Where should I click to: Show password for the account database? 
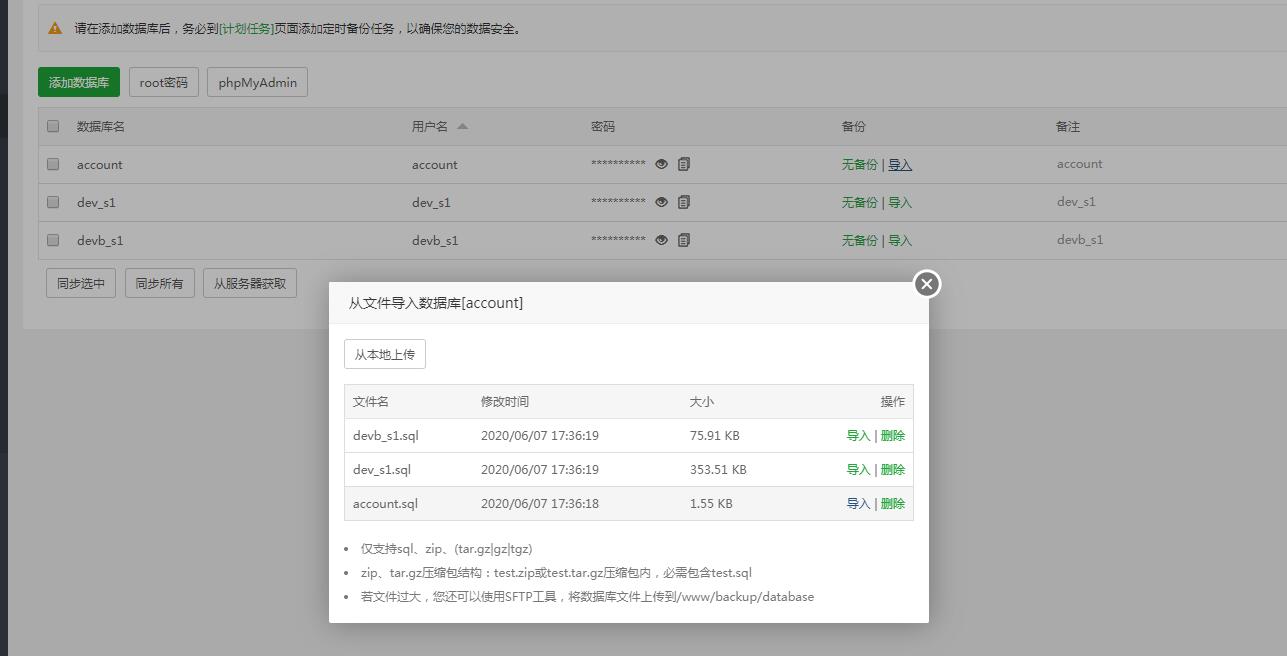pos(661,164)
